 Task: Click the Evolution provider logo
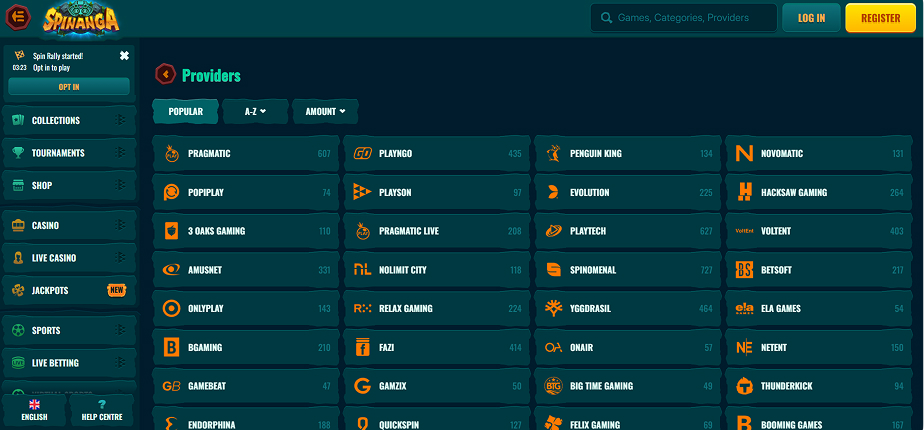(x=553, y=192)
